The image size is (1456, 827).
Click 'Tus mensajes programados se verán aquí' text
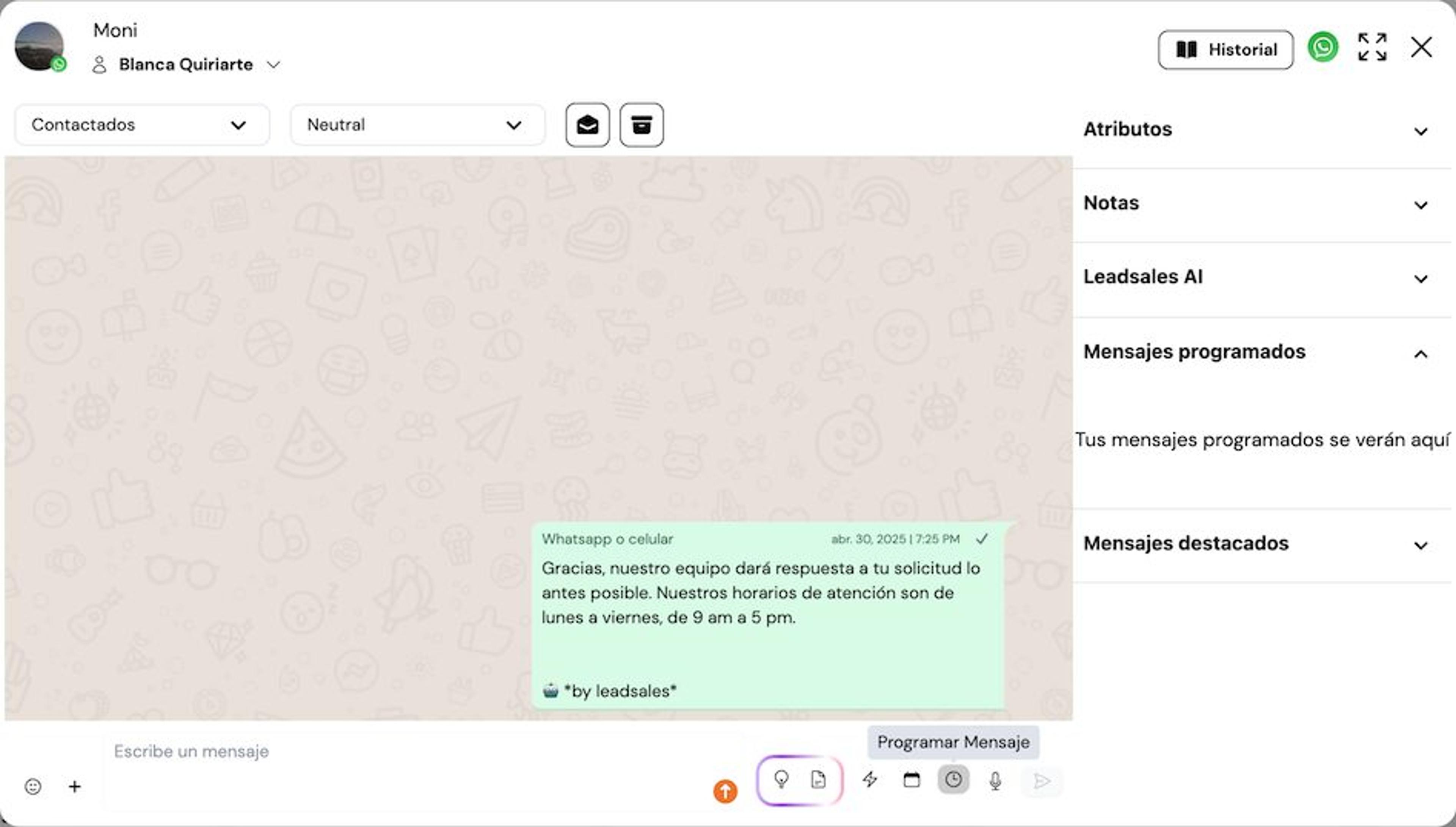(x=1262, y=440)
